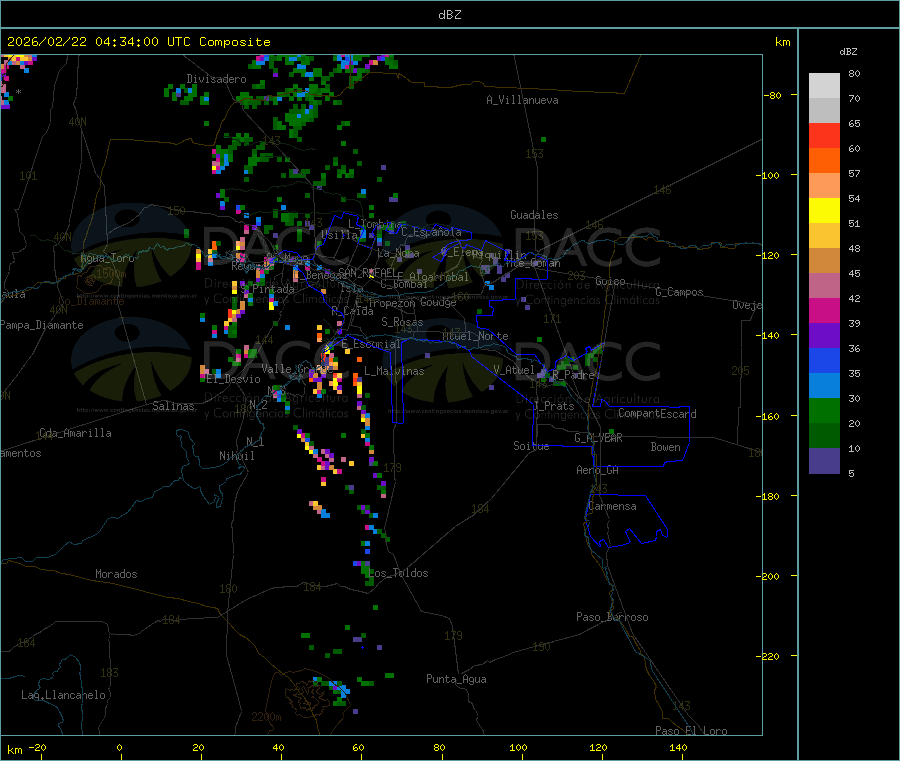
Task: Click the Agua_Toro map label
Action: (107, 258)
